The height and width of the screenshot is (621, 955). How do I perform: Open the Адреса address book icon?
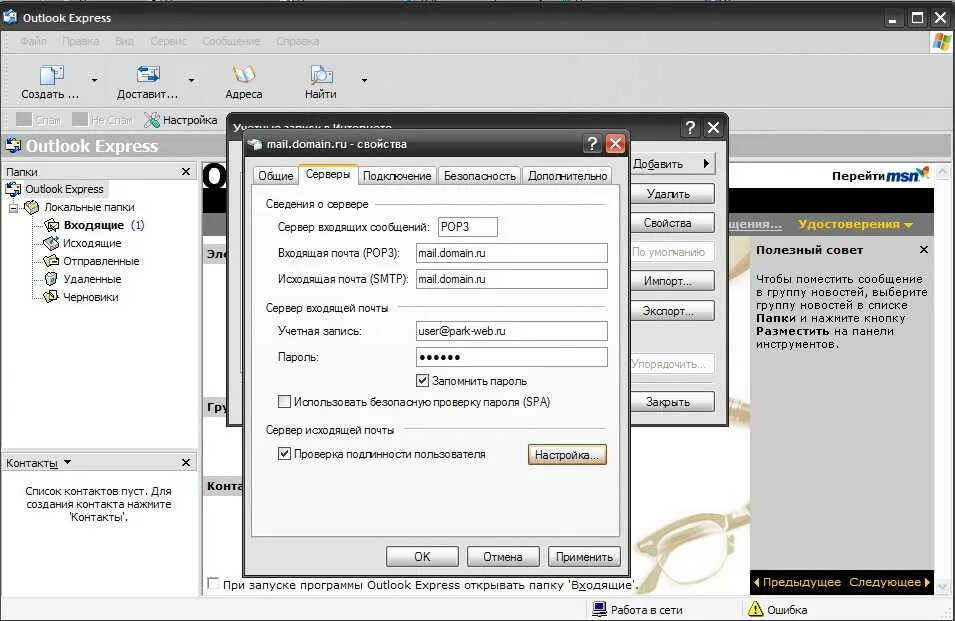[244, 75]
